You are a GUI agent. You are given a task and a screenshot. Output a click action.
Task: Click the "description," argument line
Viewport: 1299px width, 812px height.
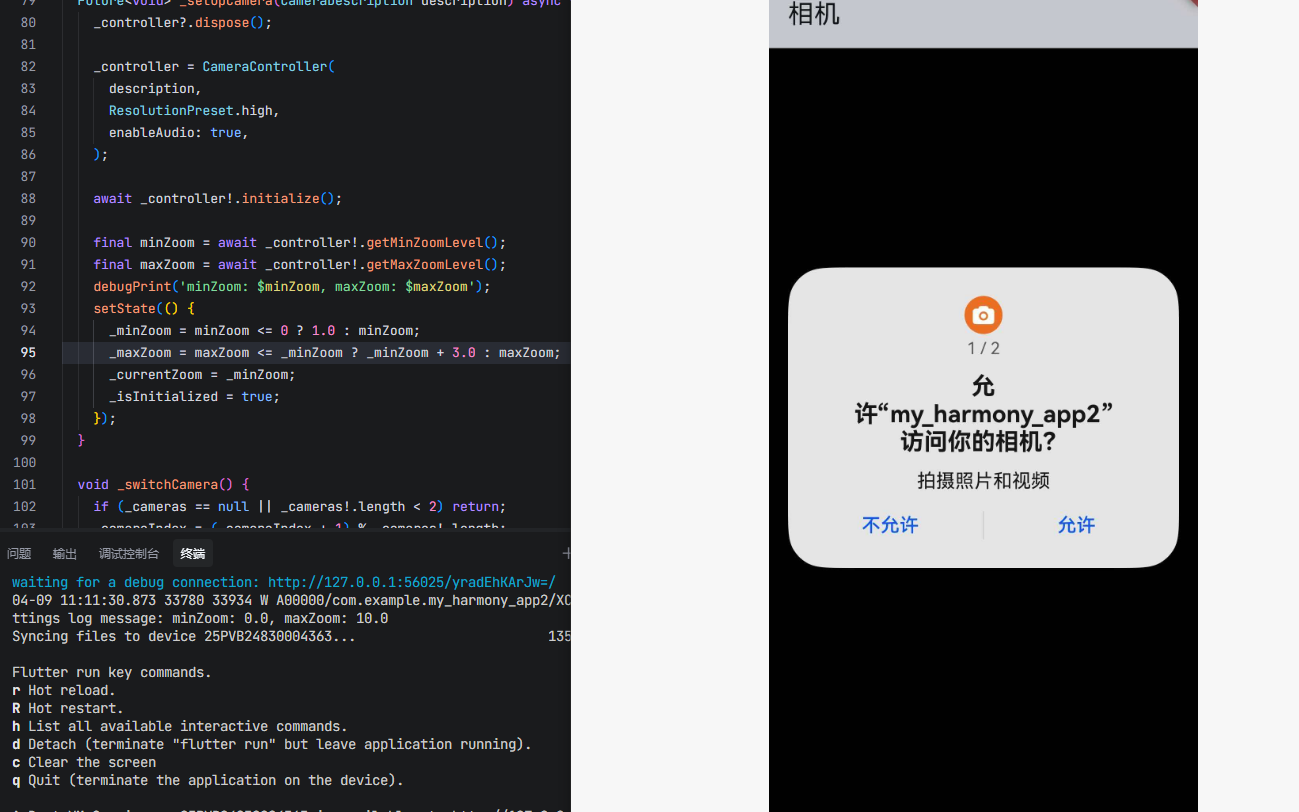155,88
